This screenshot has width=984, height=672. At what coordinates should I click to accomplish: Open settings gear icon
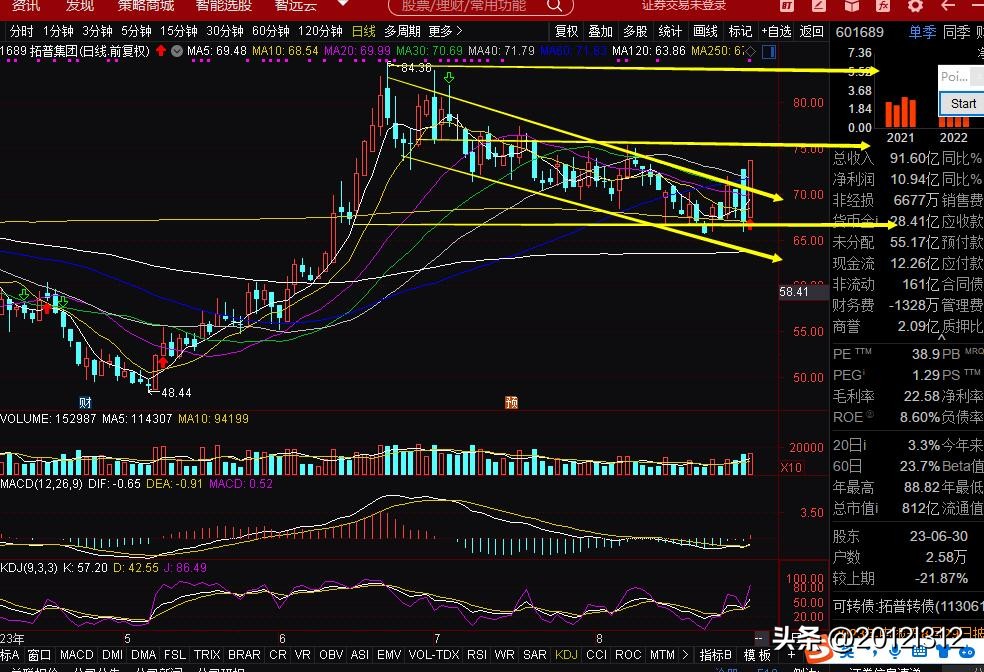tap(916, 6)
